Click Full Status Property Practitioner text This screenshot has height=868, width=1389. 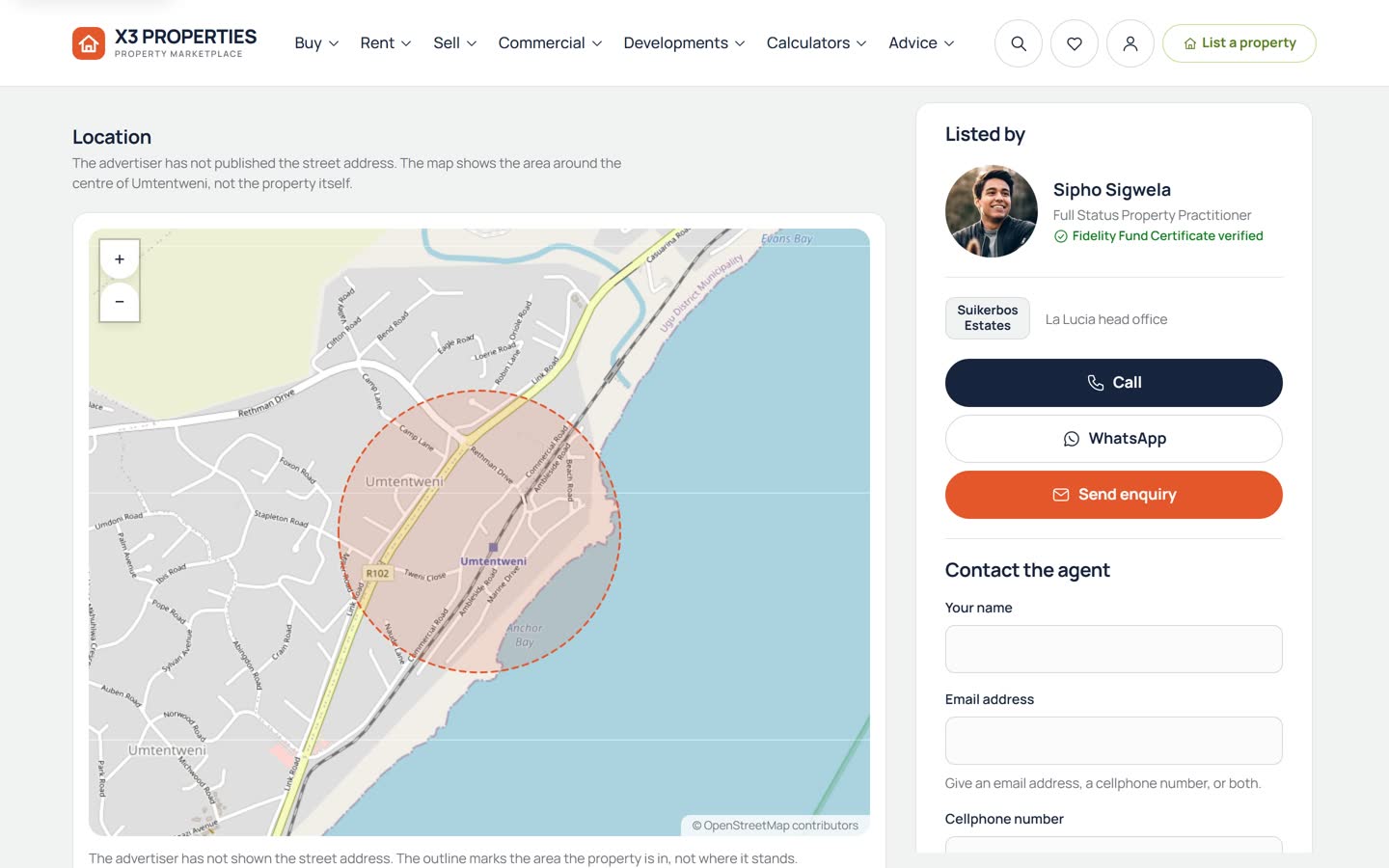click(x=1152, y=215)
